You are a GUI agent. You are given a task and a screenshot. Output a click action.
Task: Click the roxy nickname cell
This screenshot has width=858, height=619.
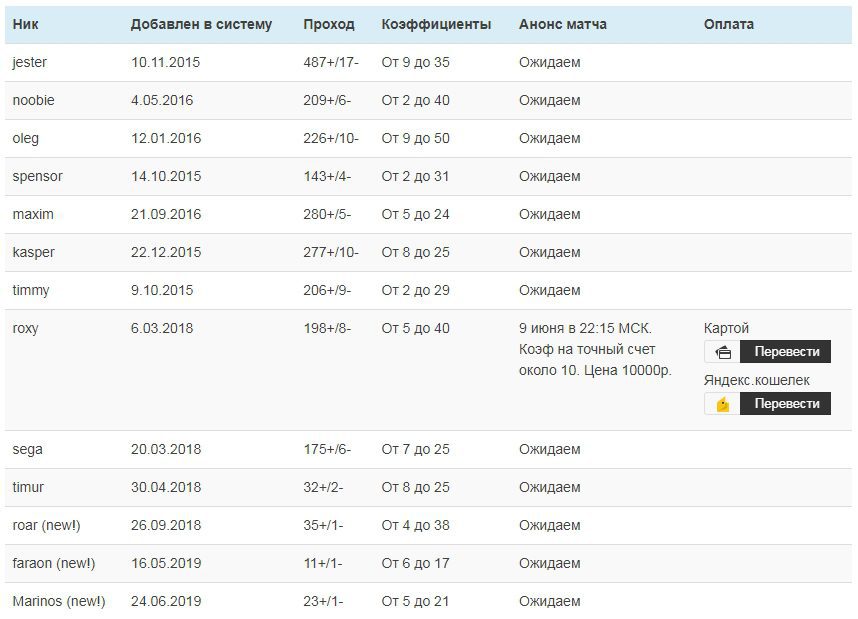(x=26, y=328)
